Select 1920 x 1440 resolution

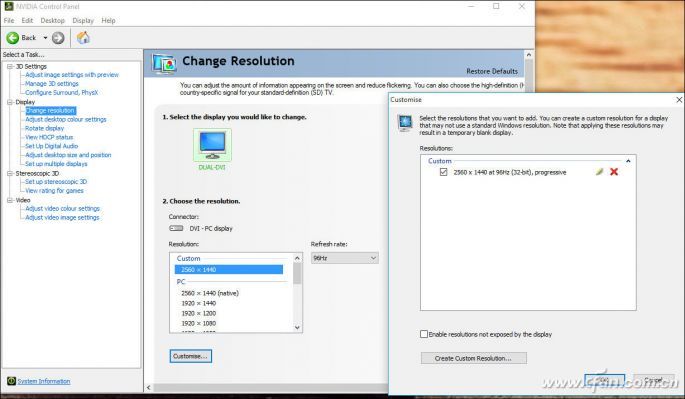[199, 303]
